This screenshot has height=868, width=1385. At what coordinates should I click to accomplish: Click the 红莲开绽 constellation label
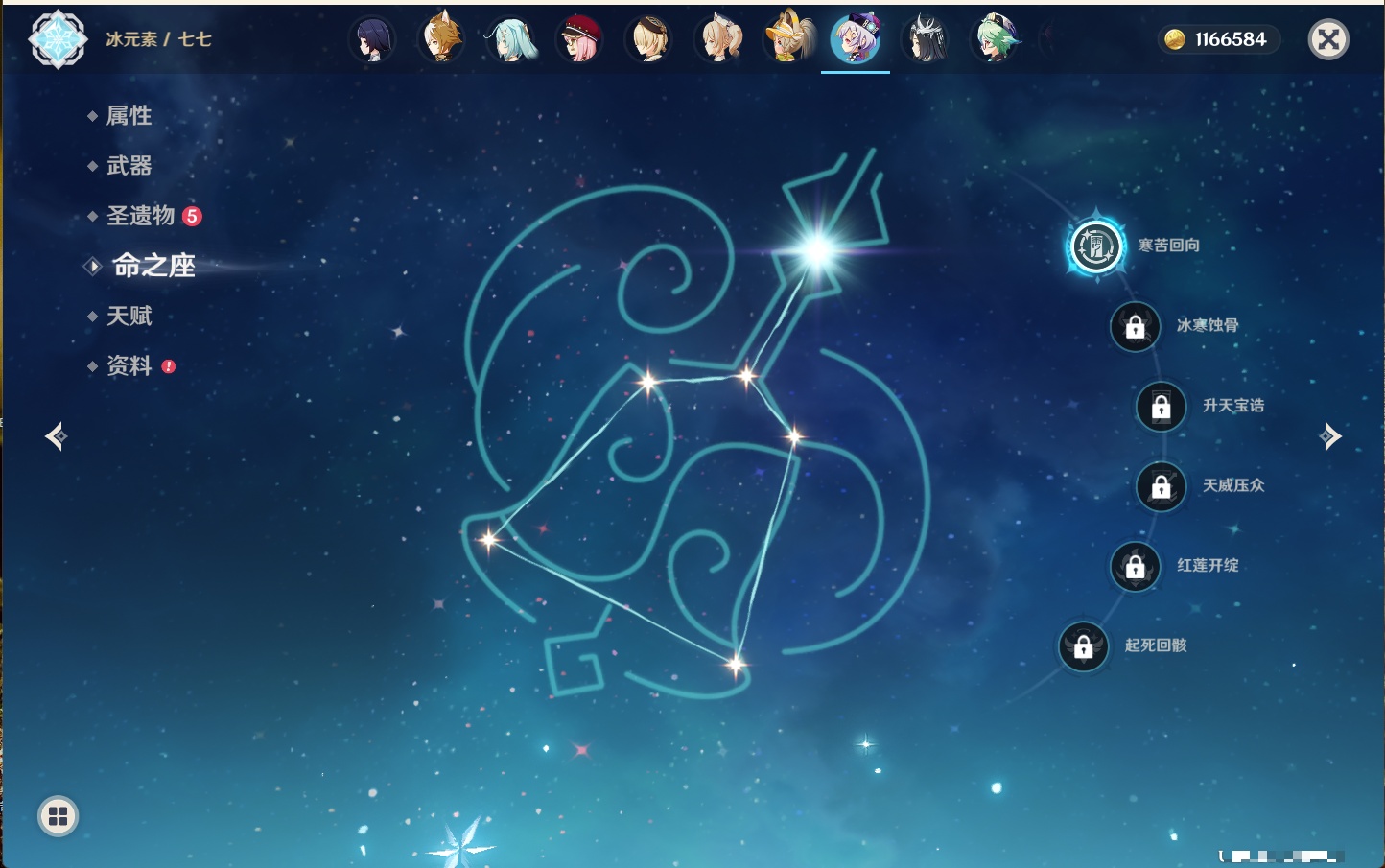click(1208, 566)
